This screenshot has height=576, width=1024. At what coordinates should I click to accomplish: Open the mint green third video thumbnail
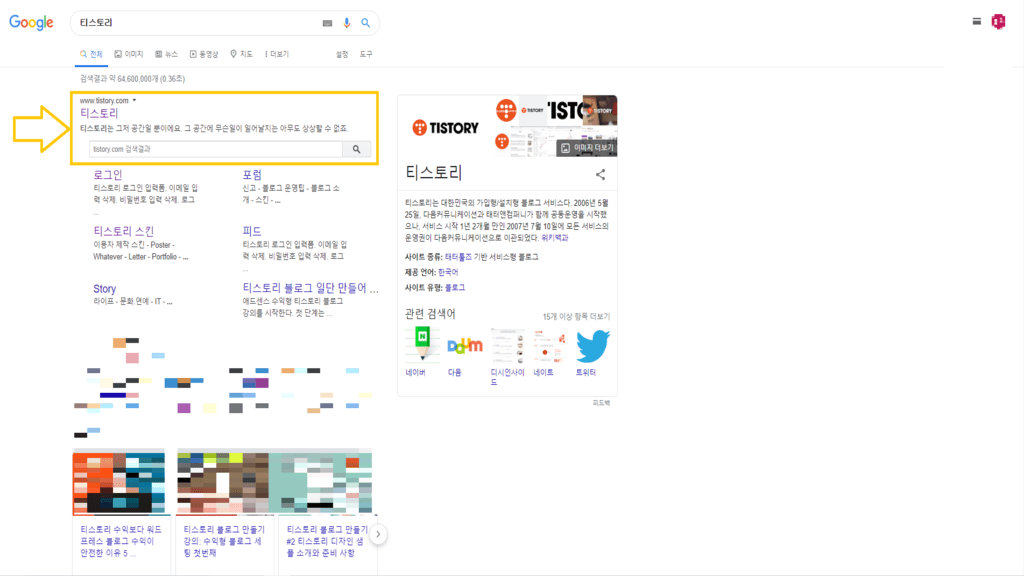(x=321, y=483)
